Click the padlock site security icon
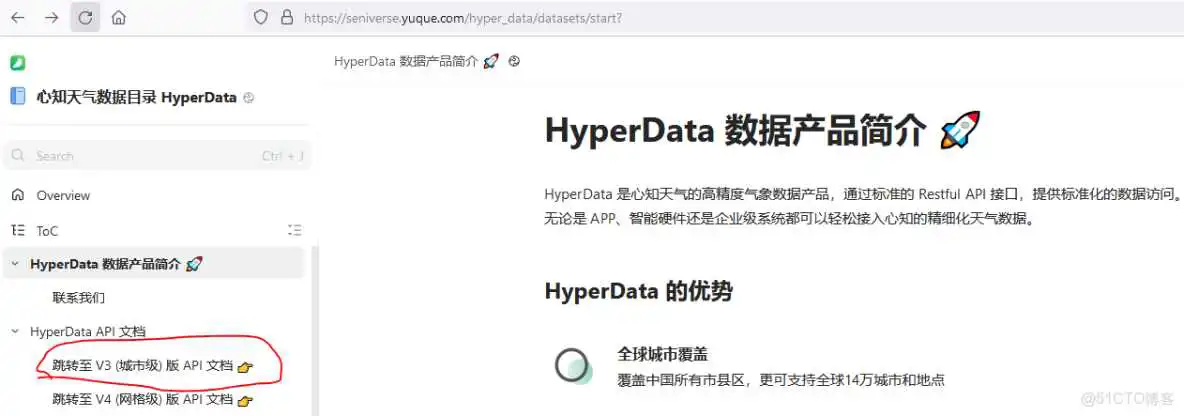Screen dimensions: 1184x416 click(x=287, y=18)
